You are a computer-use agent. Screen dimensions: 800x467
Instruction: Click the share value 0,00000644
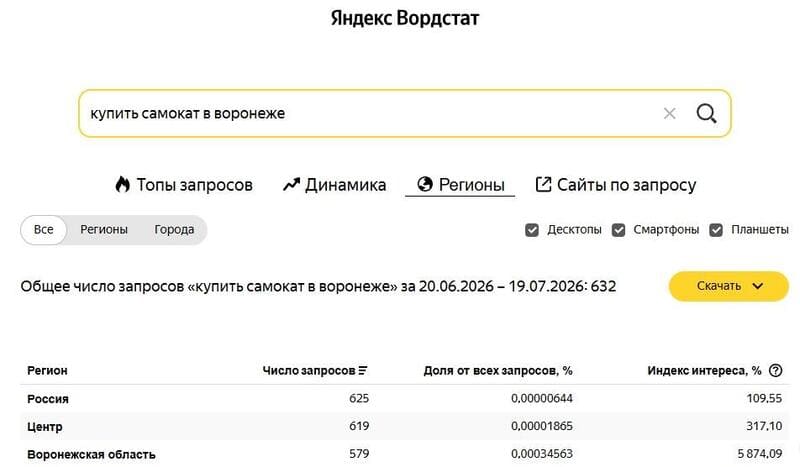pyautogui.click(x=542, y=399)
